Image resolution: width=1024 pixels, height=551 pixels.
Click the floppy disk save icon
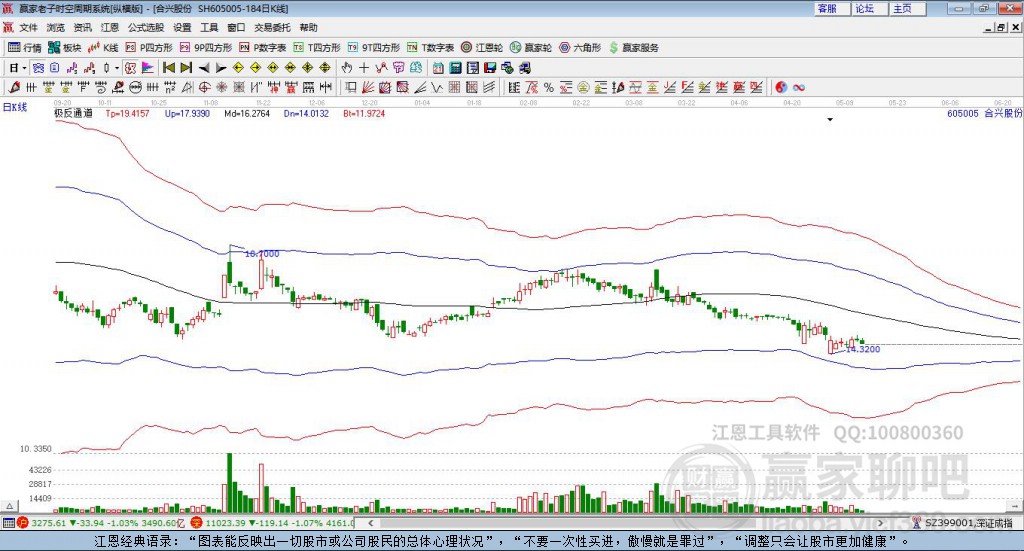pos(490,68)
